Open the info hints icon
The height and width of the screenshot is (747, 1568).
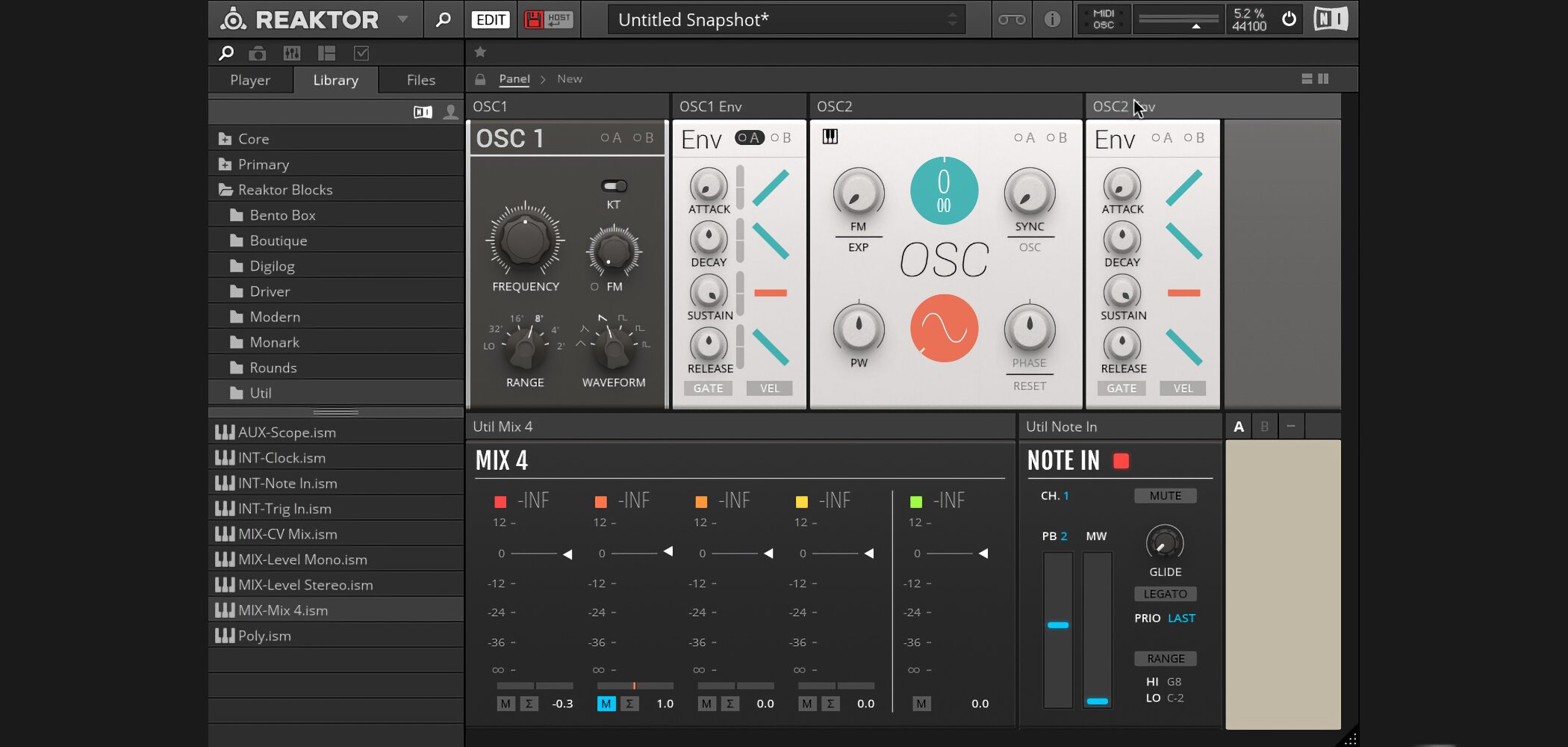pos(1052,19)
